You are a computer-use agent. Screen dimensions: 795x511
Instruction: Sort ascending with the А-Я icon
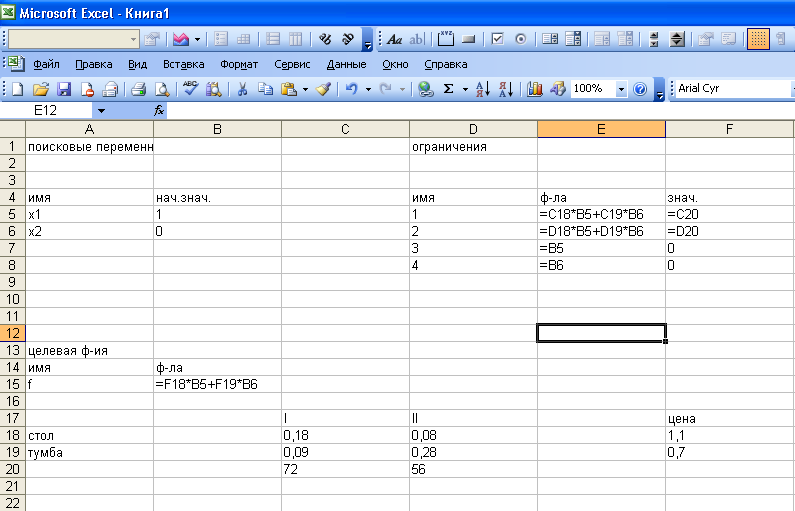(483, 89)
